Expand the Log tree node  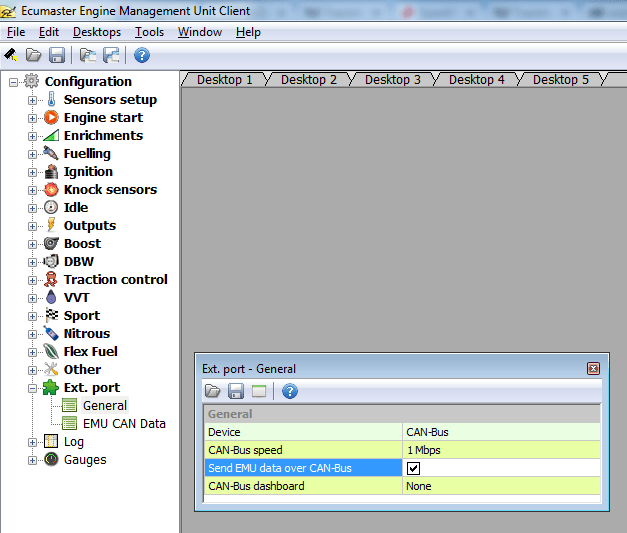point(32,442)
